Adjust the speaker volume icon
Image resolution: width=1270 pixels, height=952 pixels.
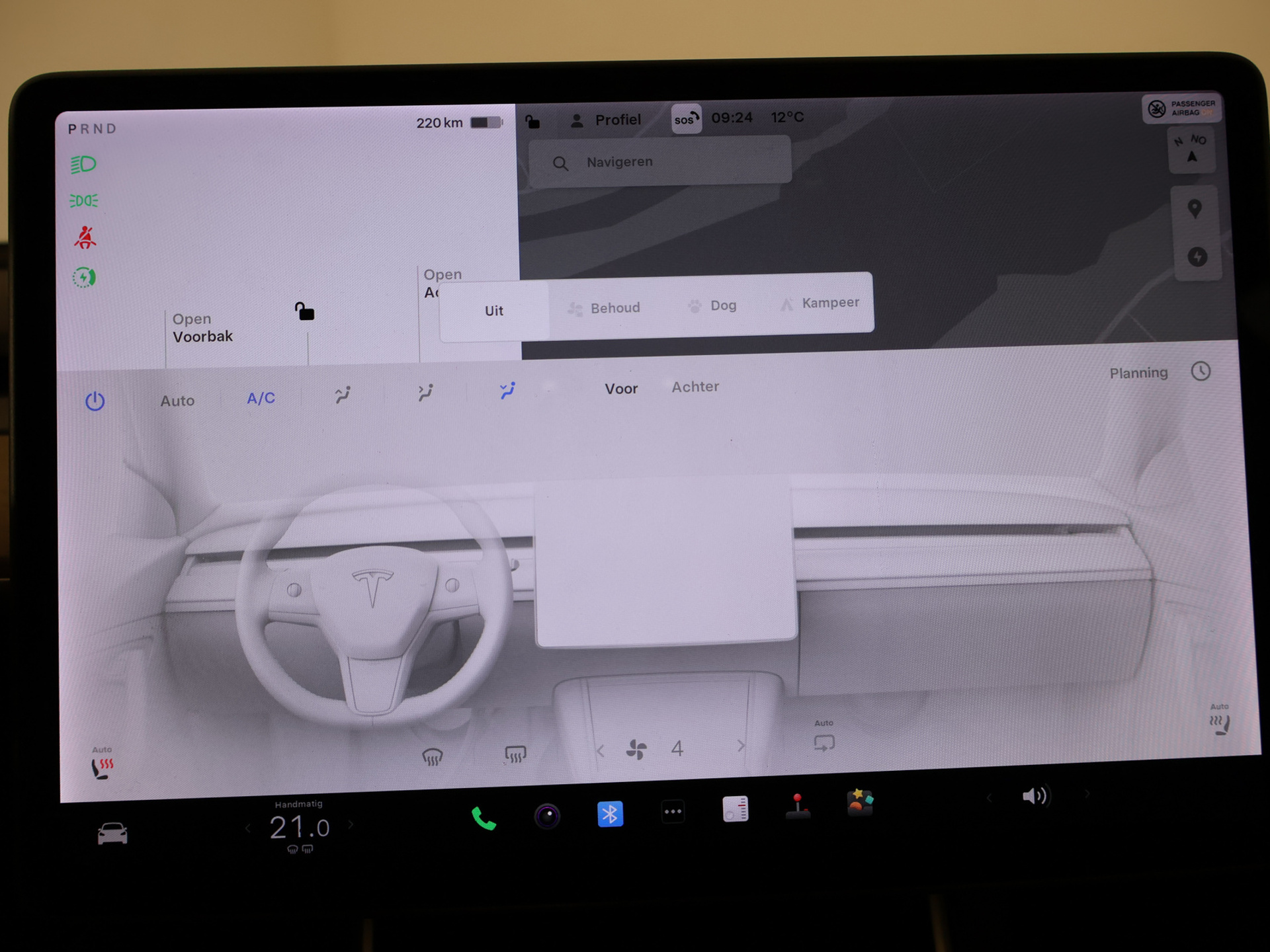pos(1035,796)
